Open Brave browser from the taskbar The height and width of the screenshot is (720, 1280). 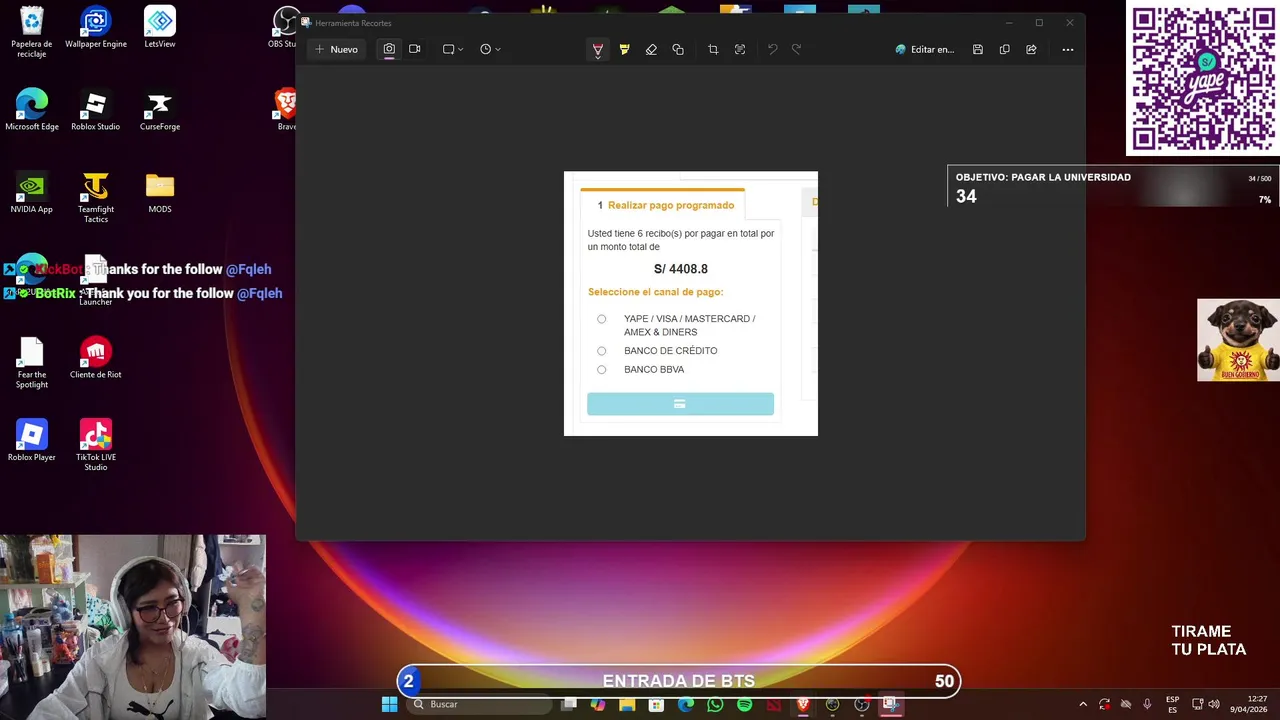click(x=803, y=705)
